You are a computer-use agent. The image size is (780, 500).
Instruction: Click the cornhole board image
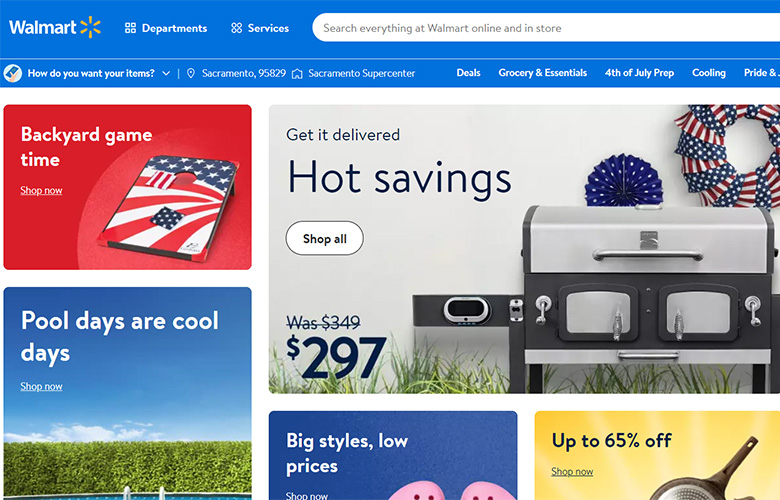pyautogui.click(x=170, y=206)
